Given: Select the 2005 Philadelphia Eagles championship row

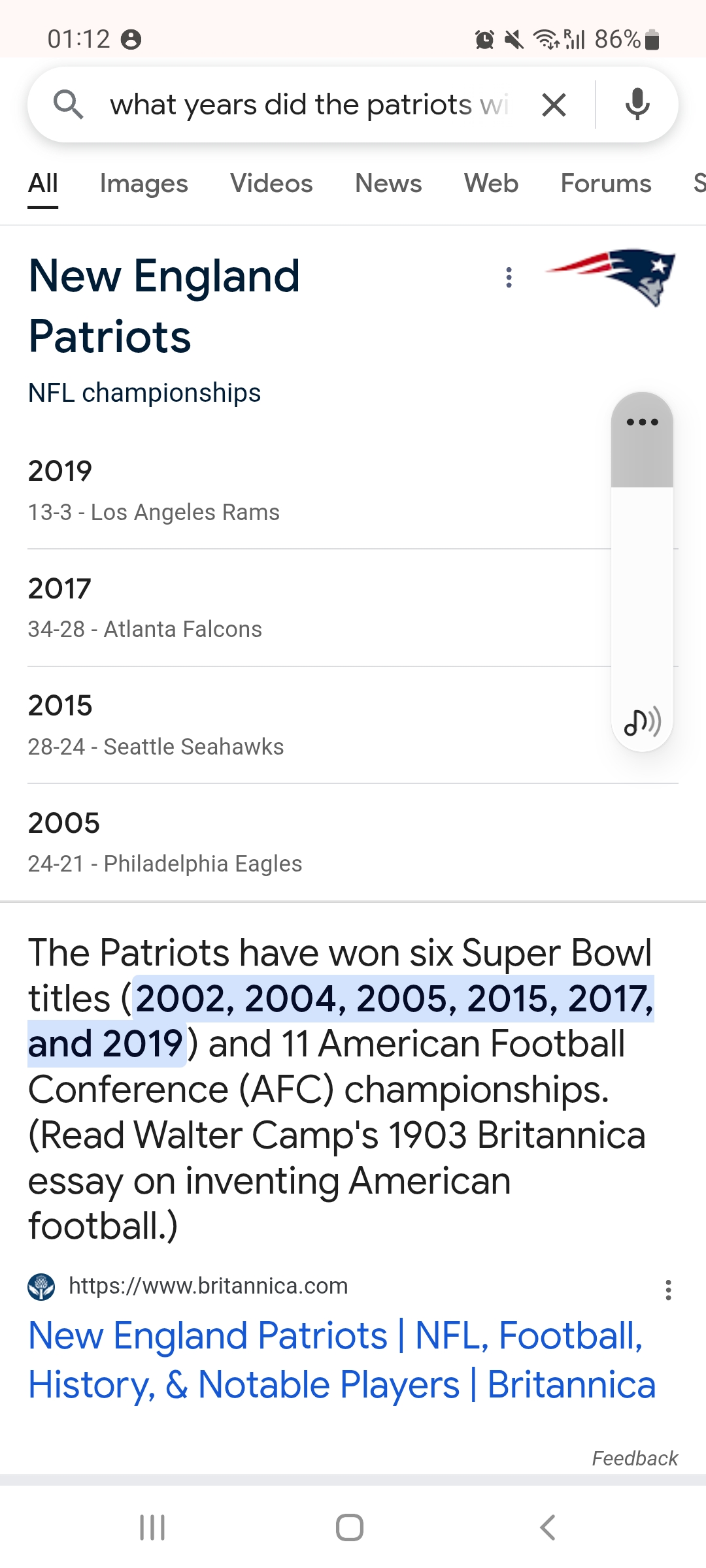Looking at the screenshot, I should [353, 843].
